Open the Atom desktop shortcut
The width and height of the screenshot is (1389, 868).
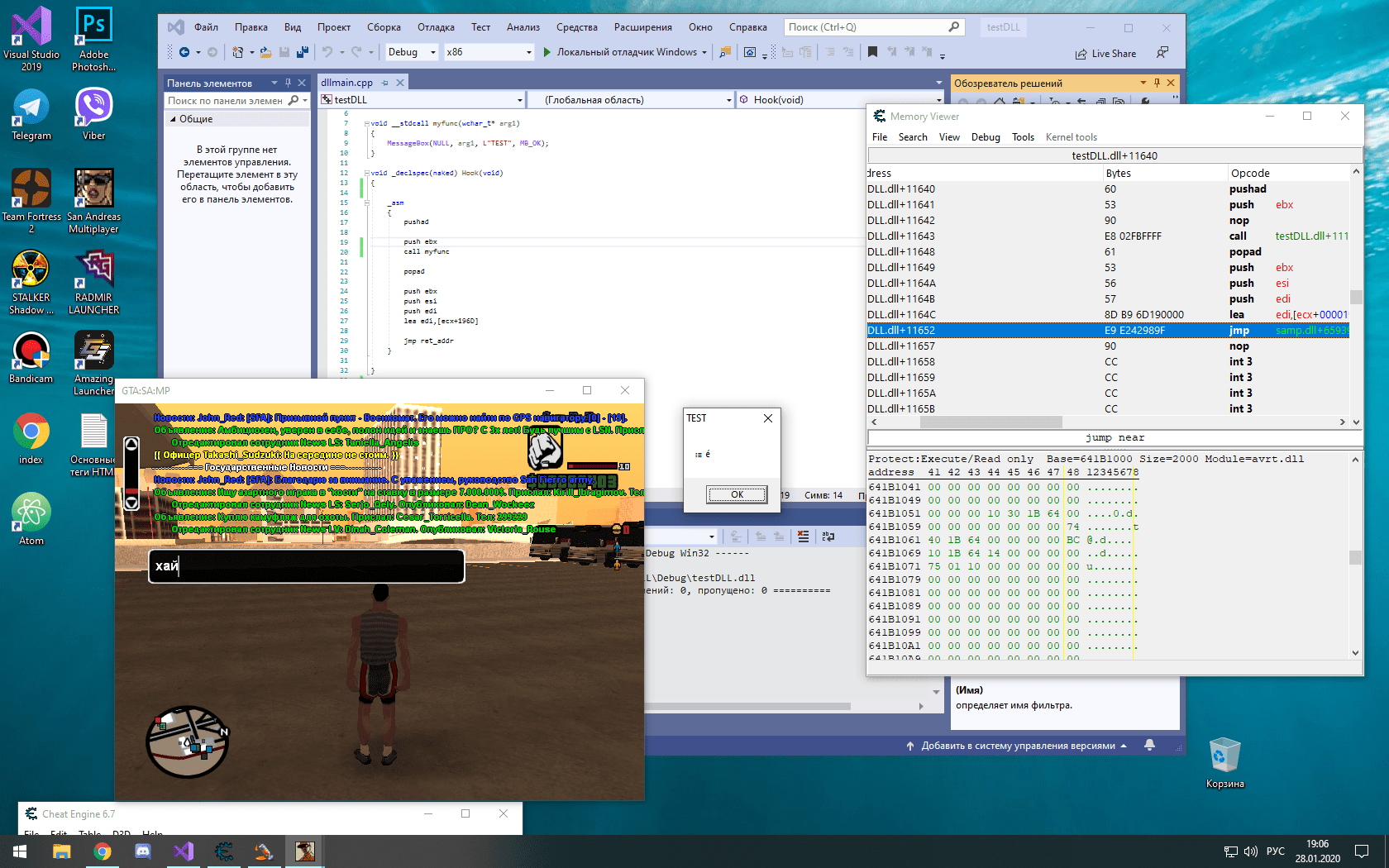(x=31, y=520)
